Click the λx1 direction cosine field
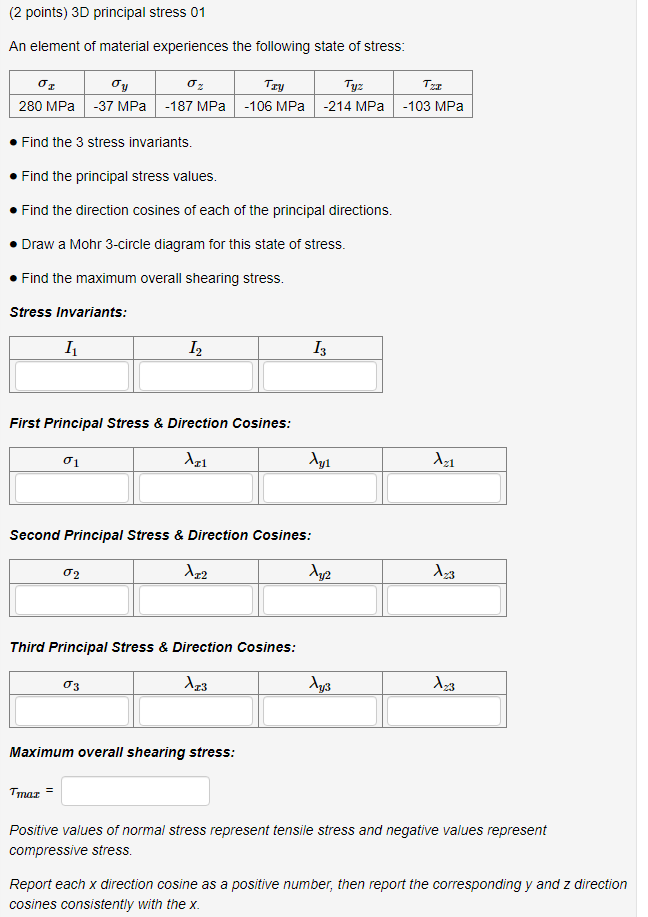 (x=195, y=487)
